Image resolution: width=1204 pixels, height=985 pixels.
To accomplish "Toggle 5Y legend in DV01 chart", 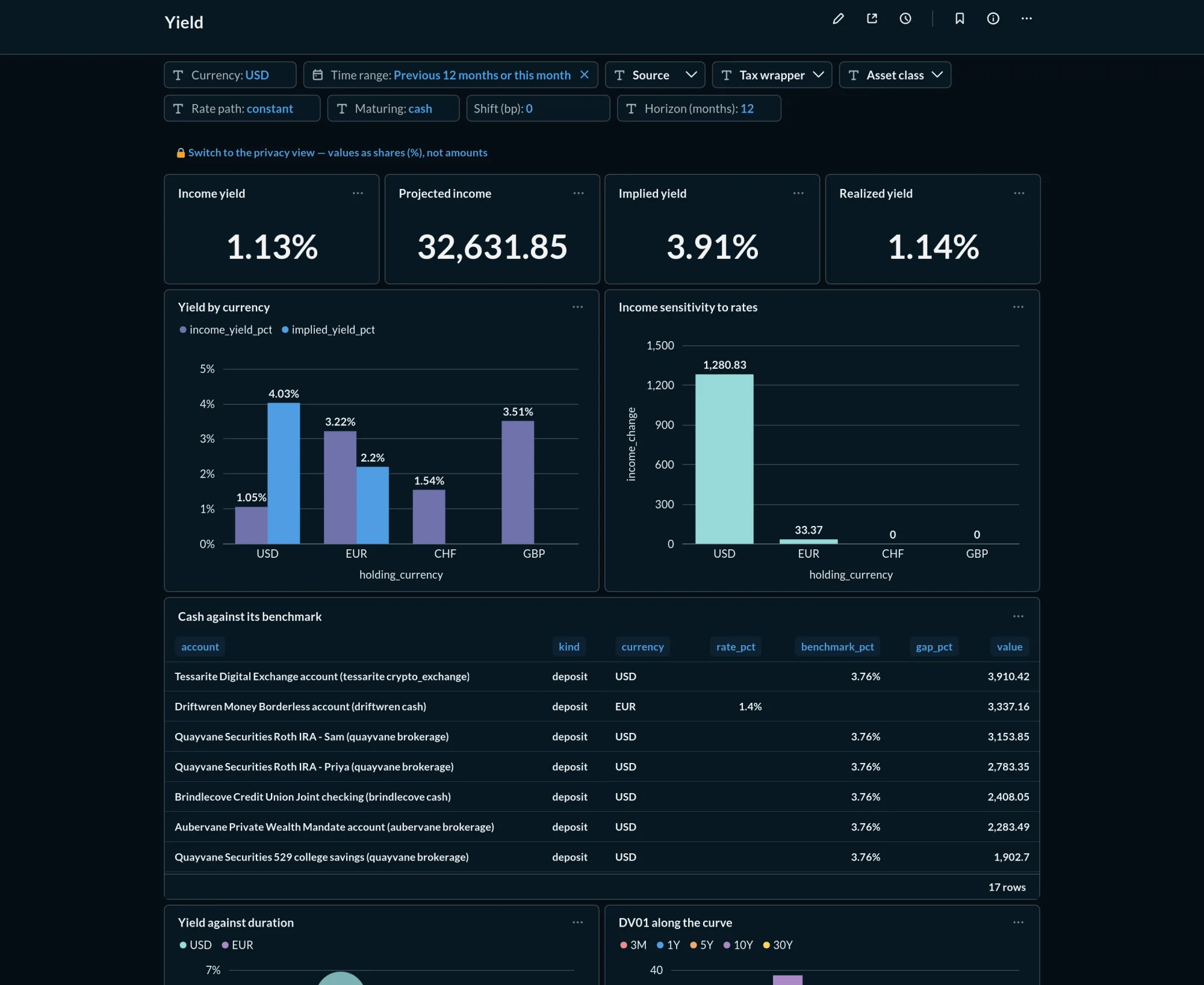I will pos(702,945).
